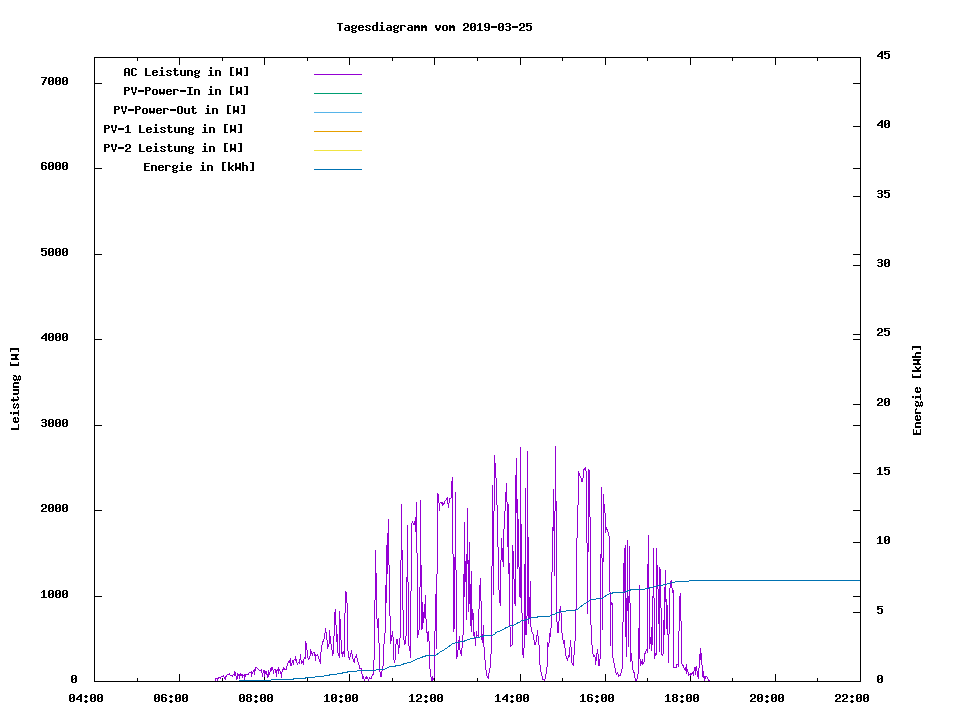The width and height of the screenshot is (960, 720).
Task: Click the 18:00 time axis label
Action: pos(682,698)
